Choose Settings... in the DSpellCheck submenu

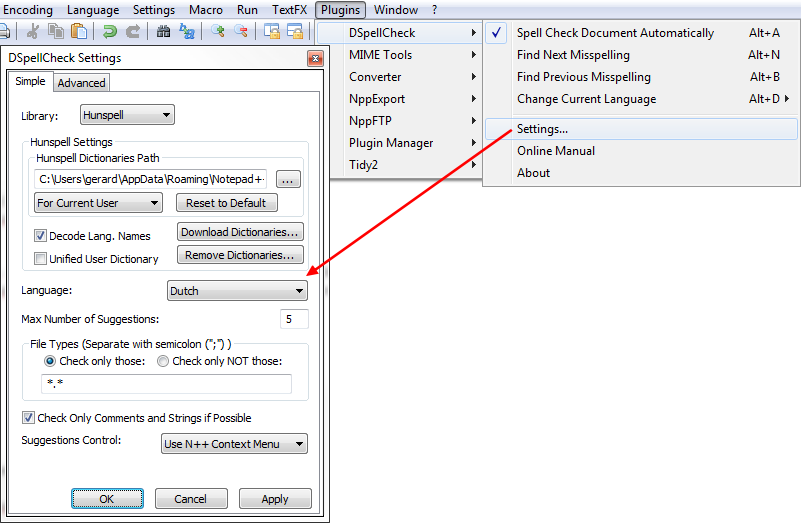click(x=542, y=129)
